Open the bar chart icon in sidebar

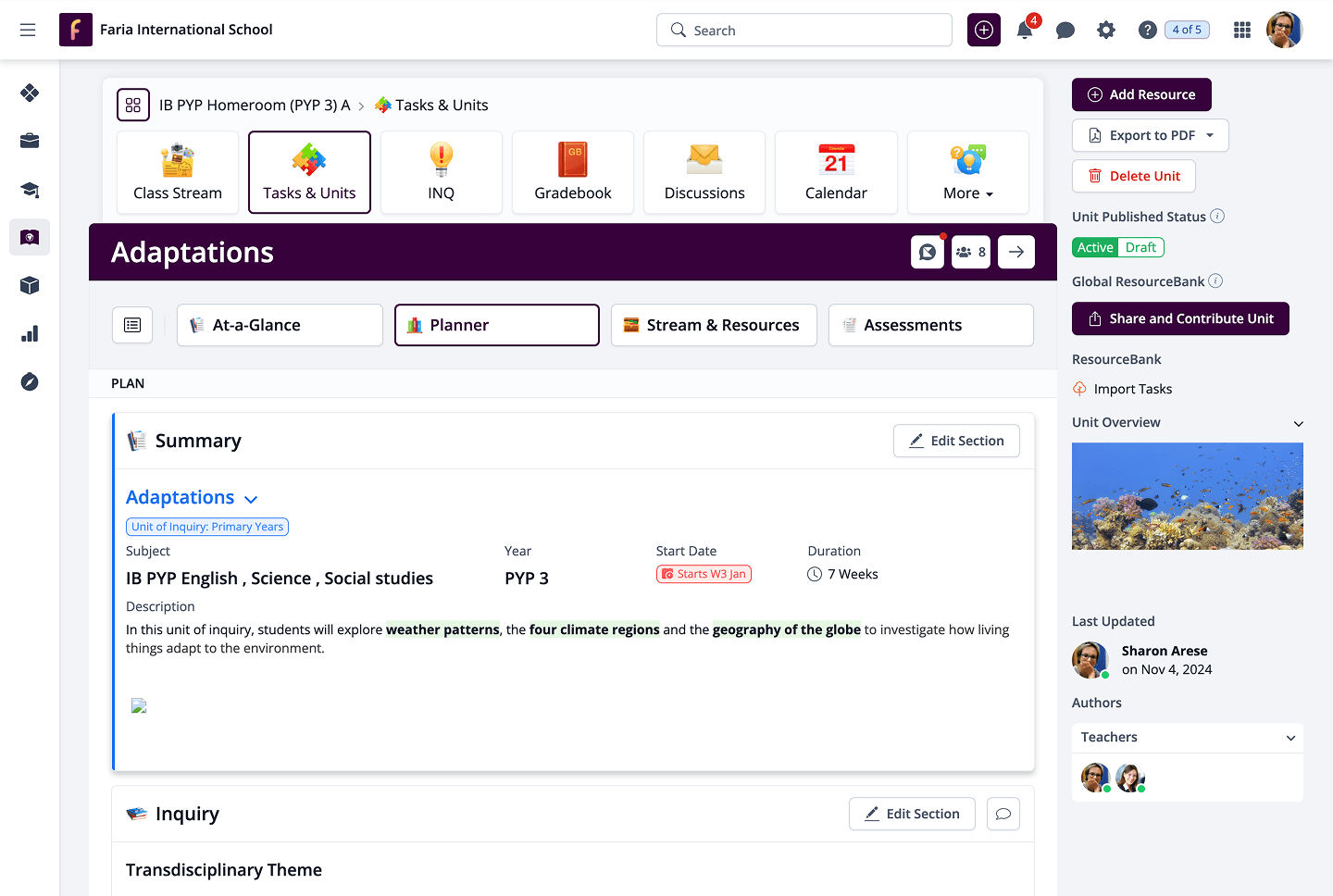point(30,334)
